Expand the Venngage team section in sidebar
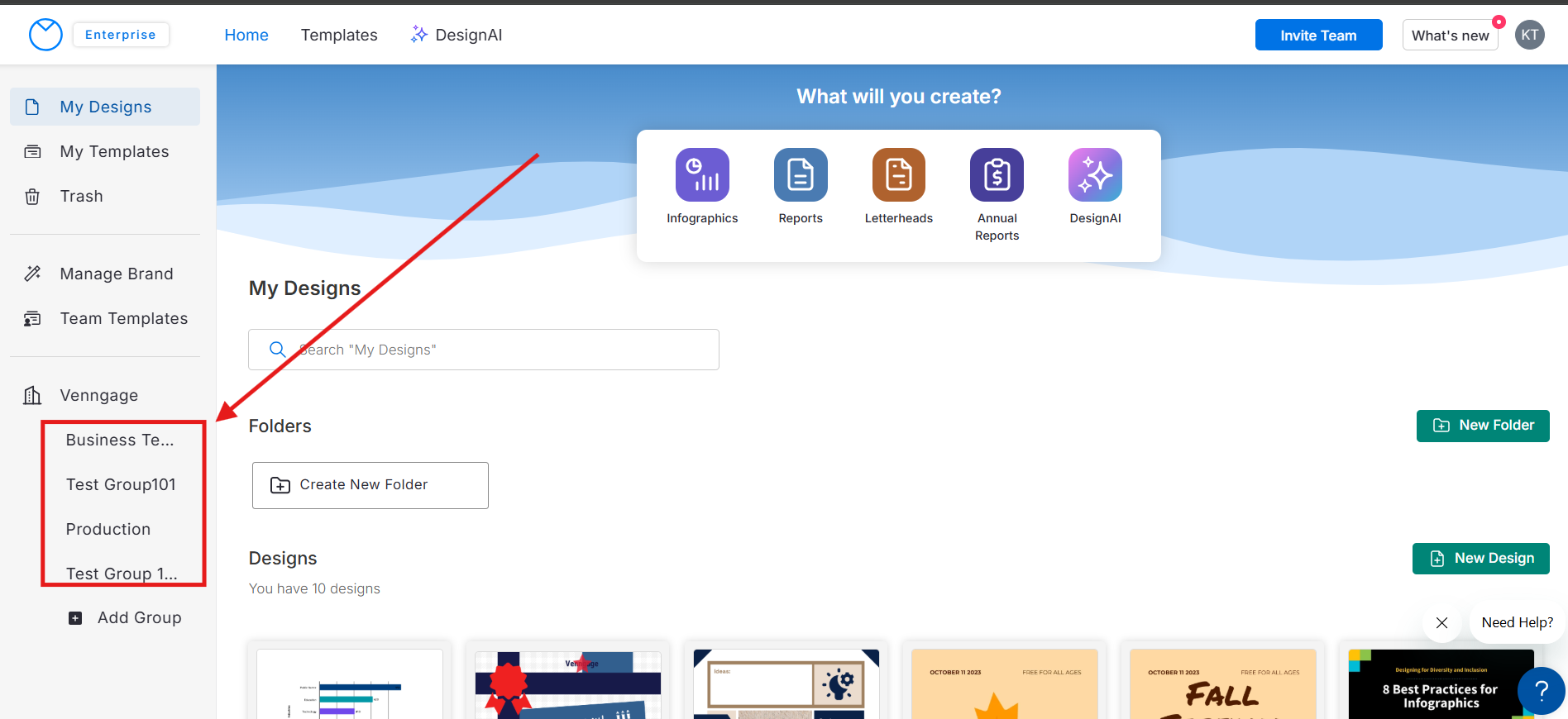1568x719 pixels. pos(99,395)
